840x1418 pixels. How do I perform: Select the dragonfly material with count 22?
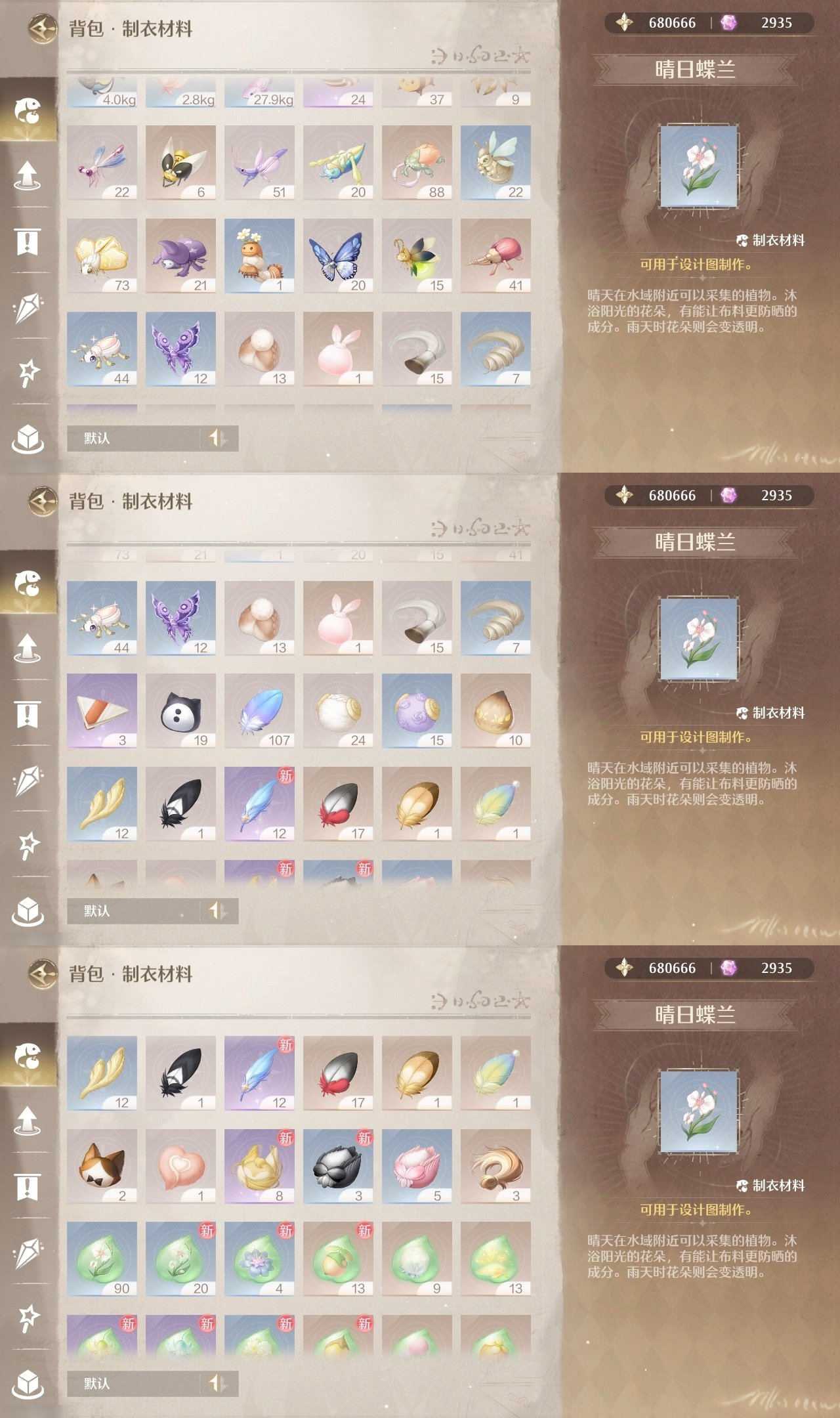pyautogui.click(x=102, y=163)
